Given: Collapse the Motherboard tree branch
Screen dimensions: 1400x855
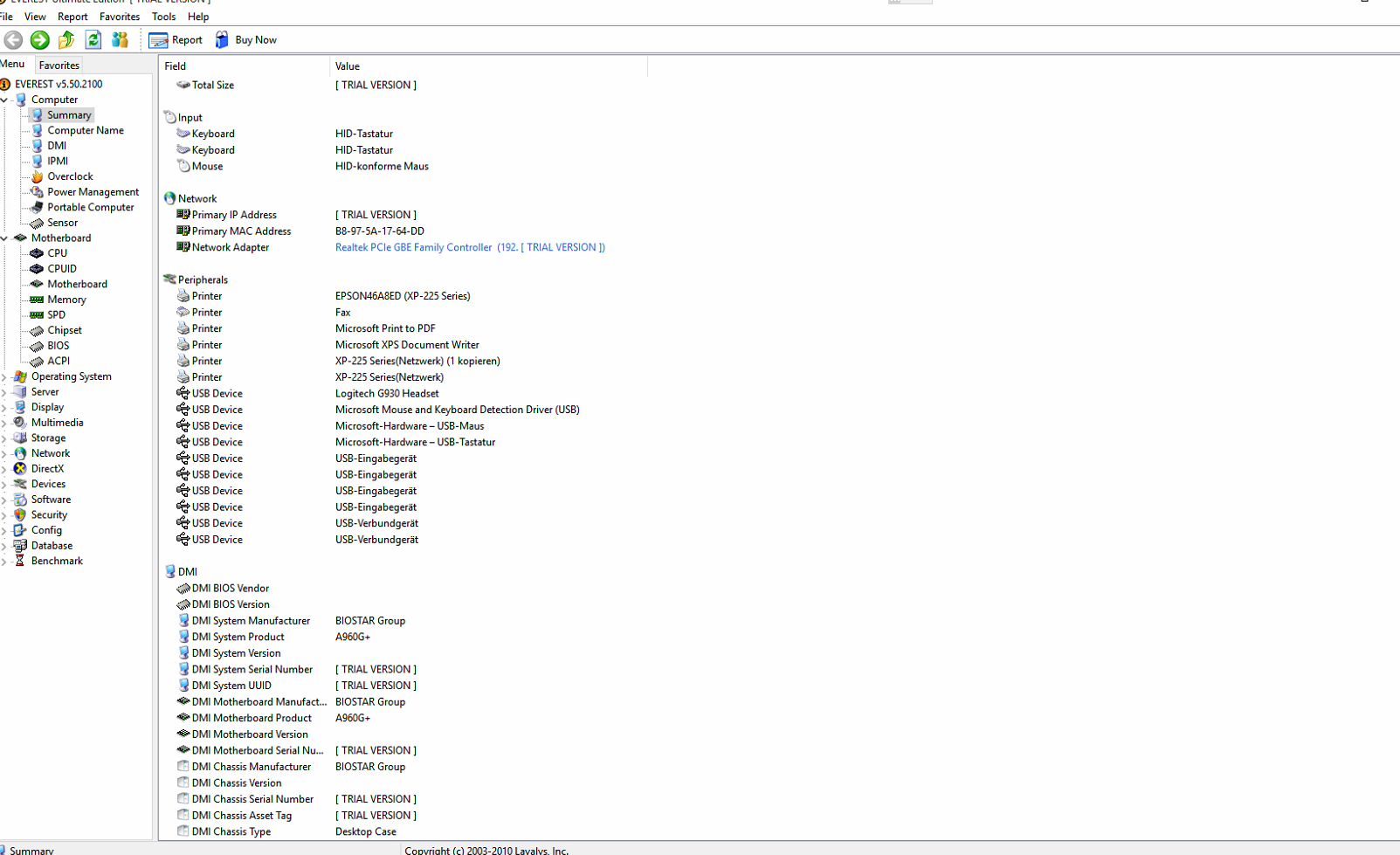Looking at the screenshot, I should pyautogui.click(x=4, y=238).
